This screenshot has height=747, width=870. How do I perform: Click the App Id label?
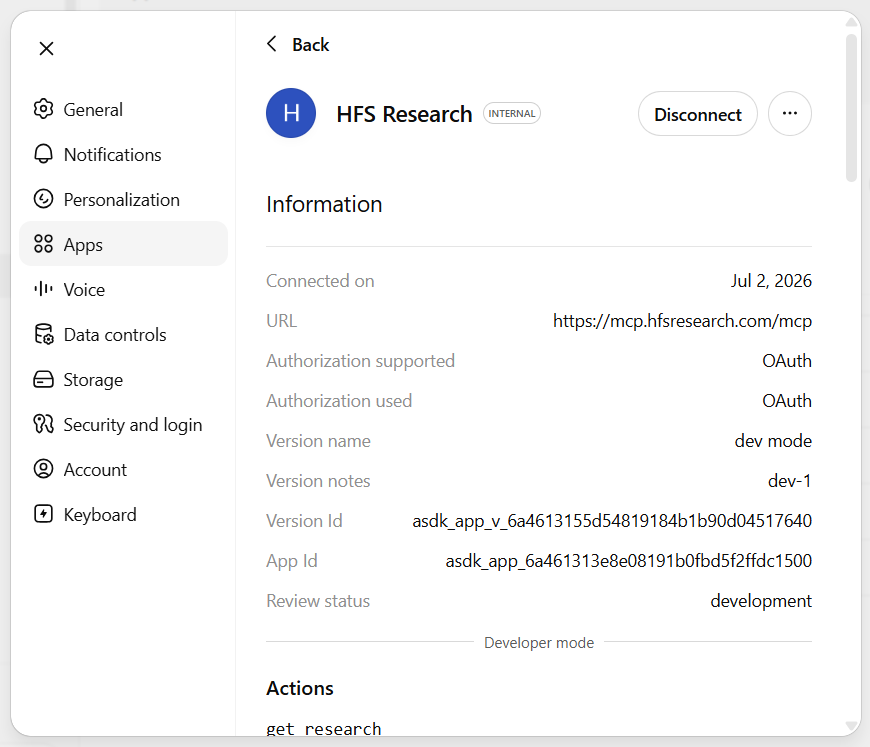(x=292, y=561)
